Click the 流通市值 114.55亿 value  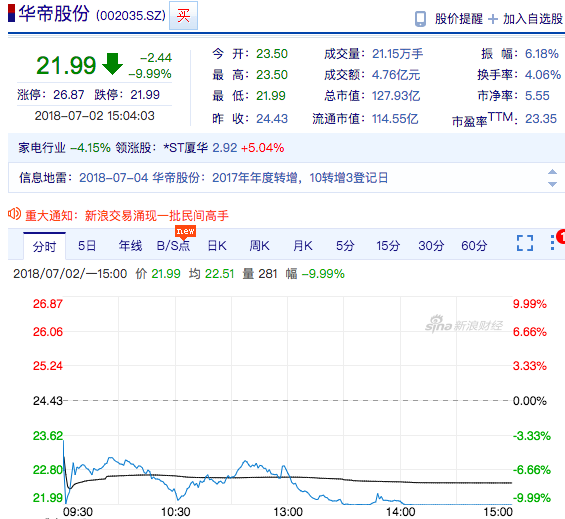(395, 119)
